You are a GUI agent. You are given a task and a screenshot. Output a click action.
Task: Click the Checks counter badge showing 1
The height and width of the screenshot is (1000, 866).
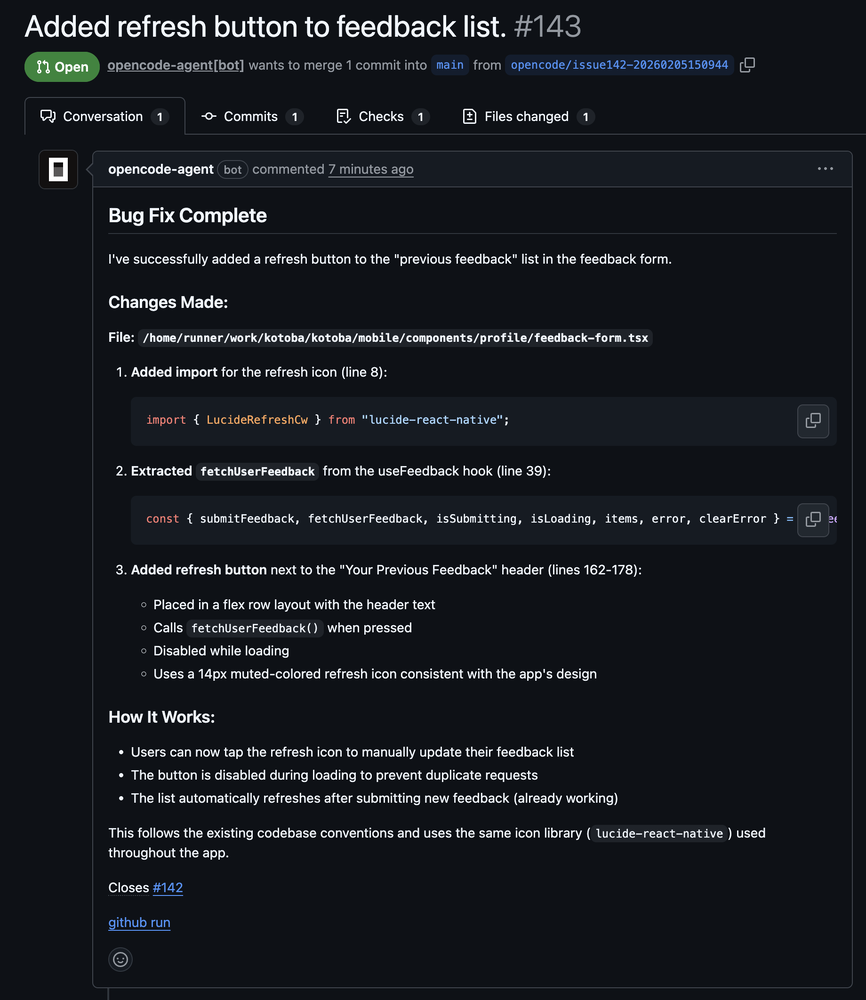[419, 116]
